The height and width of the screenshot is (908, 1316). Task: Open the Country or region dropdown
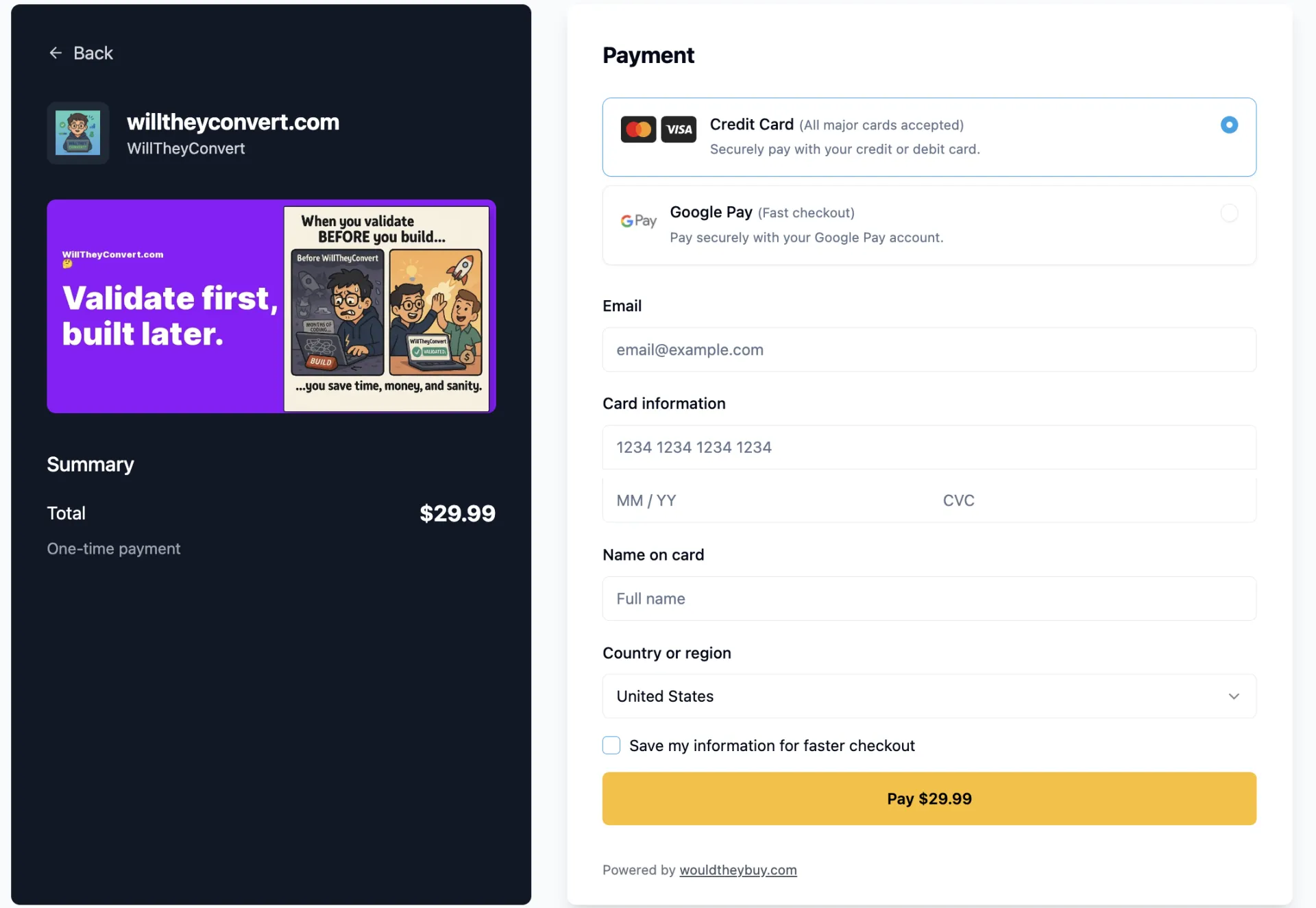pyautogui.click(x=929, y=696)
